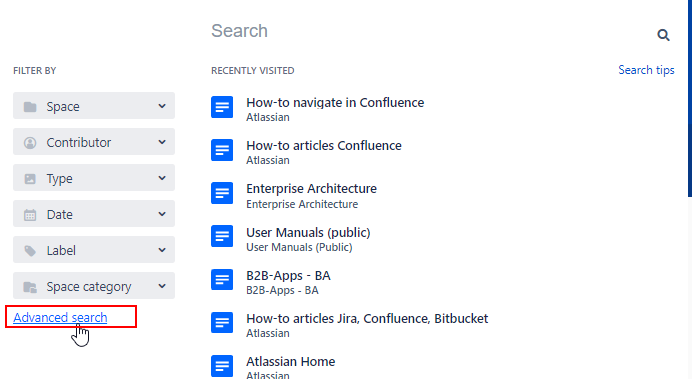Open the Enterprise Architecture result title
Screen dimensions: 692x379
tap(311, 188)
